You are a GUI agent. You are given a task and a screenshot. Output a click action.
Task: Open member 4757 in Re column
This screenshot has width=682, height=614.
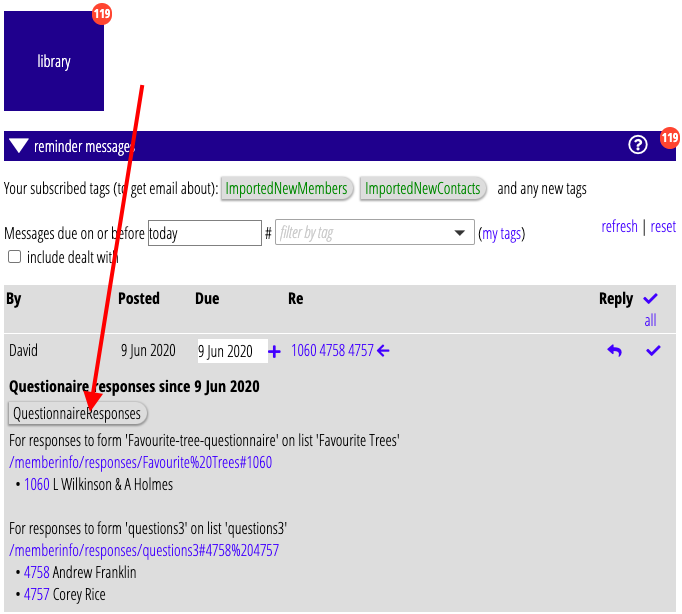tap(361, 350)
